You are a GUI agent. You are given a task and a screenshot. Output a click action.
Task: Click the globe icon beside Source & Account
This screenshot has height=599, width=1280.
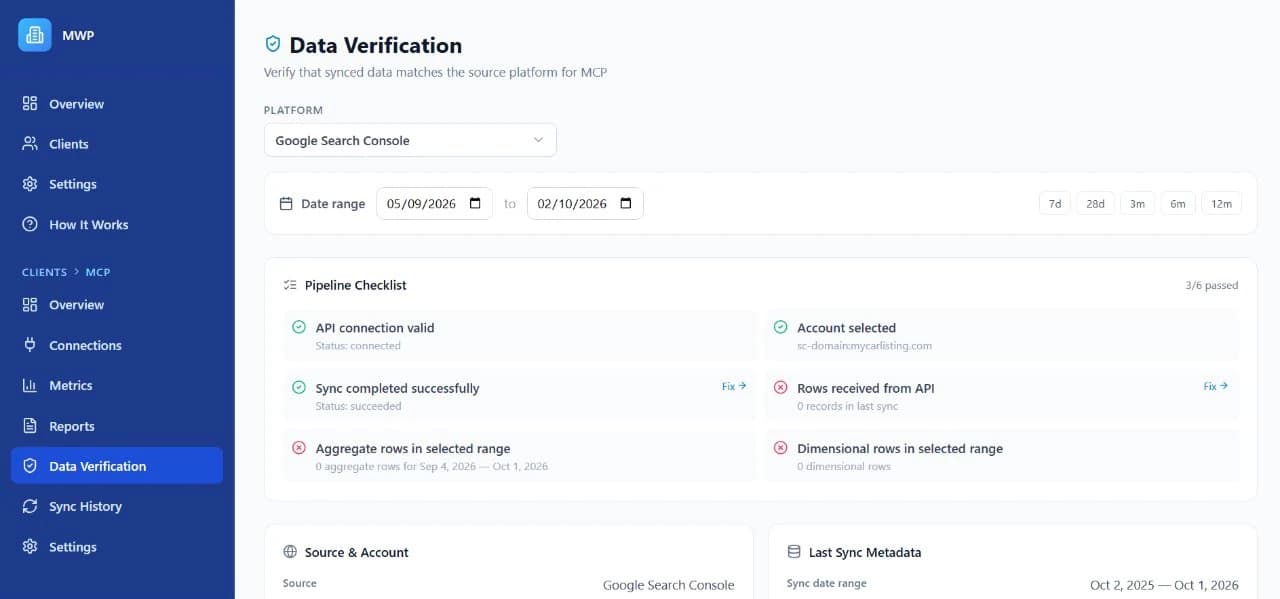pyautogui.click(x=290, y=552)
